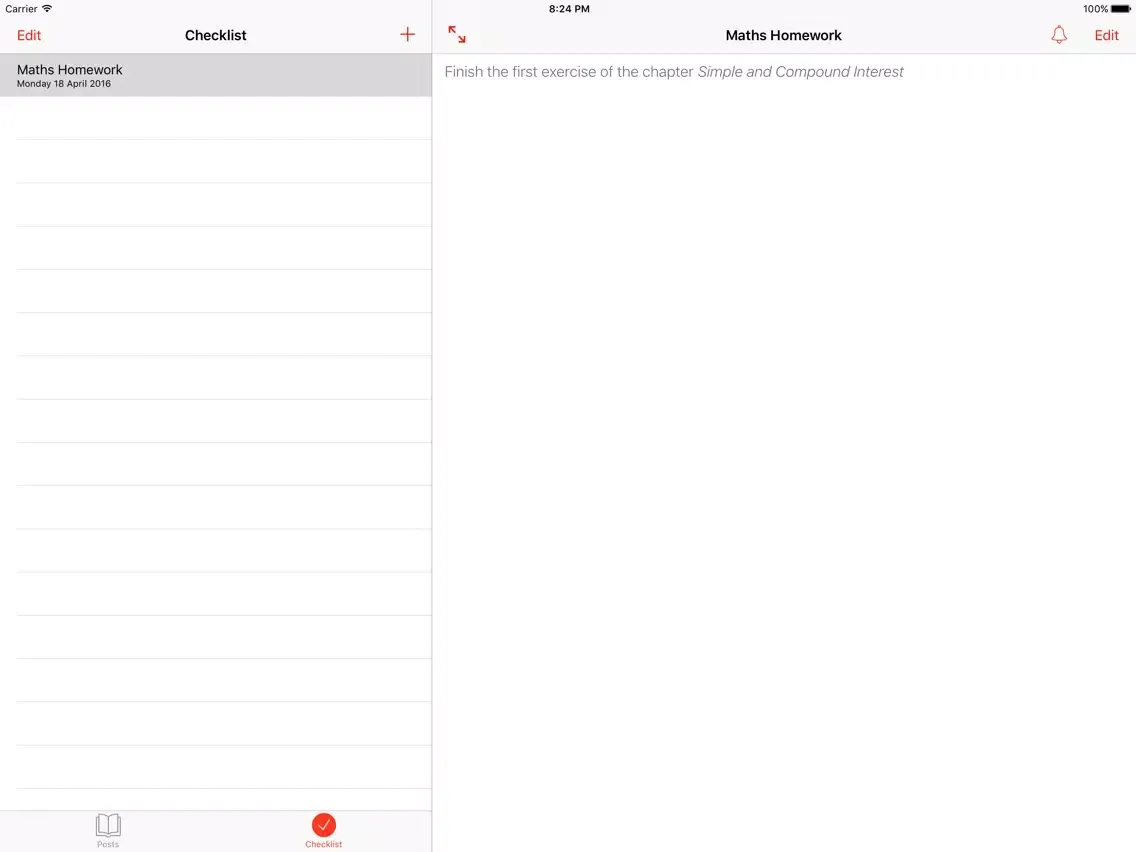Viewport: 1136px width, 852px height.
Task: Click the Carrier label in status bar
Action: coord(21,9)
